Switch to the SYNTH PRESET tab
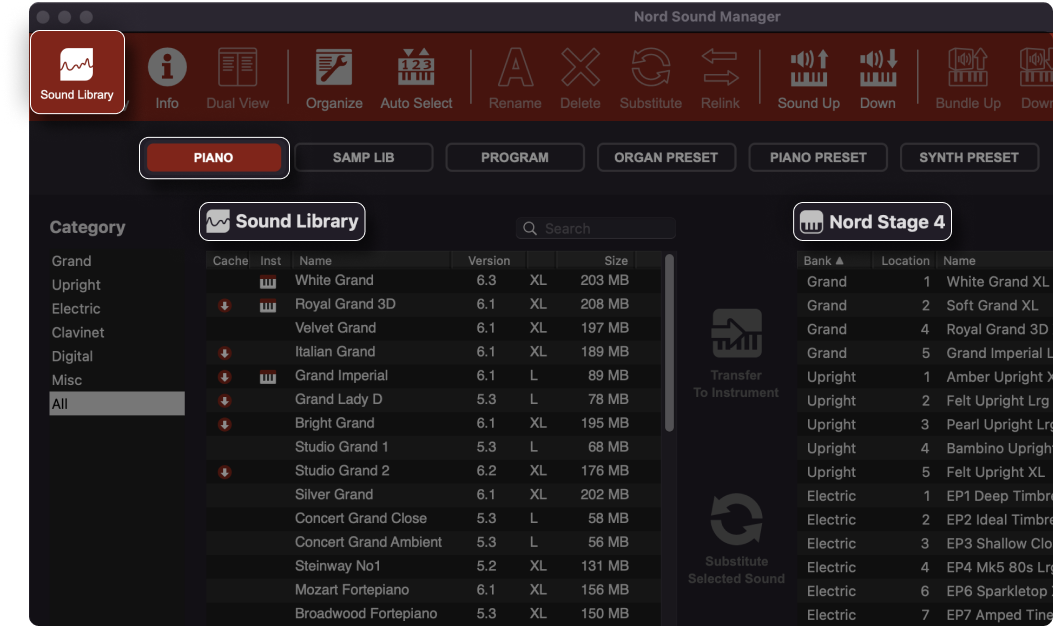This screenshot has width=1053, height=626. 969,158
